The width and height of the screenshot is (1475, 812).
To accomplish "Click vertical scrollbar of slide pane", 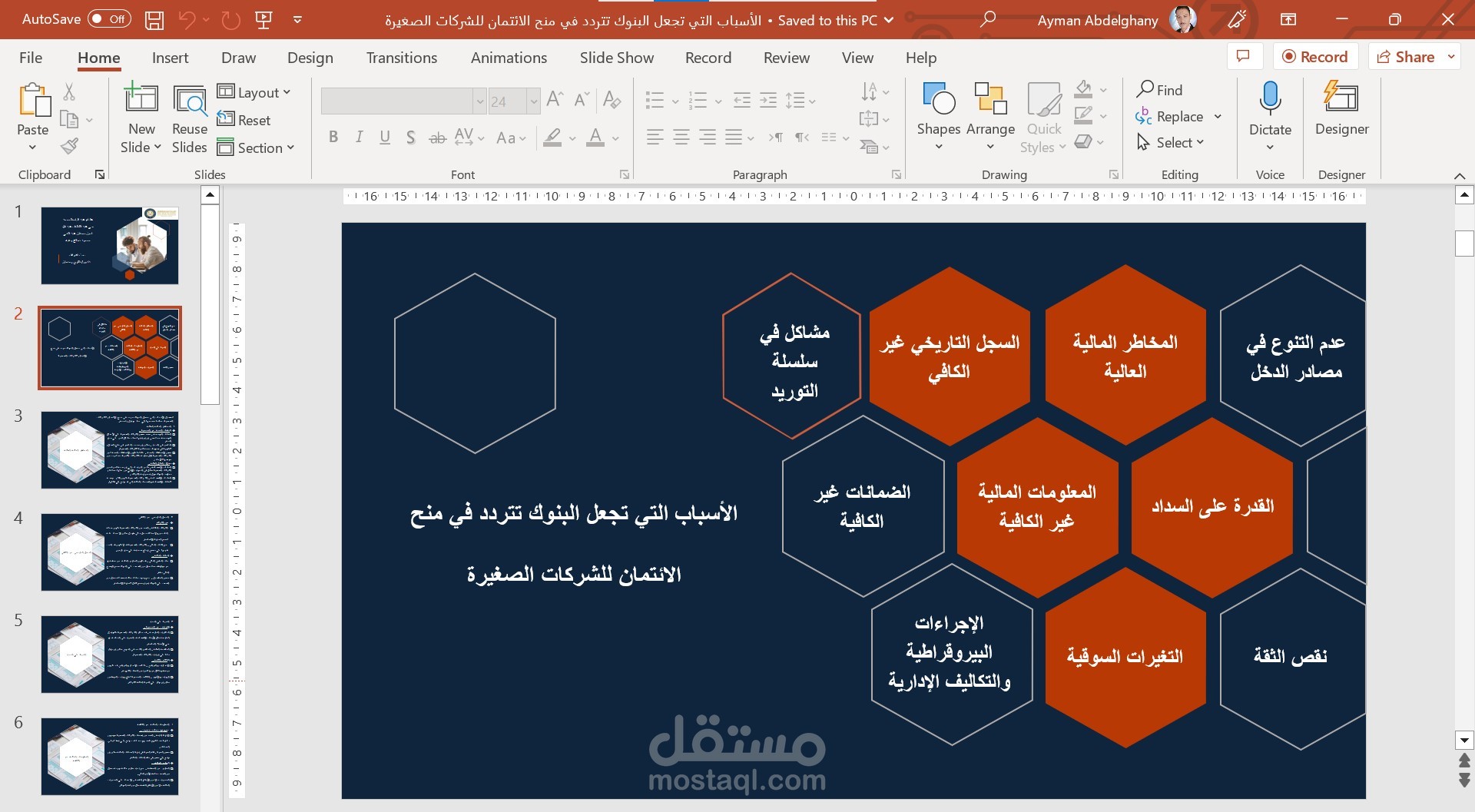I will (x=210, y=303).
